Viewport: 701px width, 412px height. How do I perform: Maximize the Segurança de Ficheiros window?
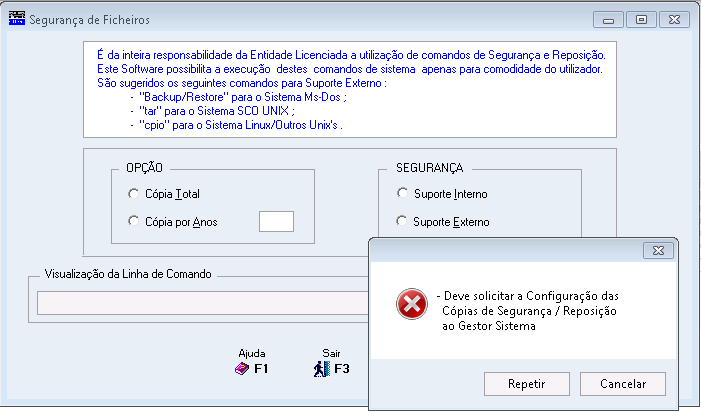pyautogui.click(x=641, y=20)
